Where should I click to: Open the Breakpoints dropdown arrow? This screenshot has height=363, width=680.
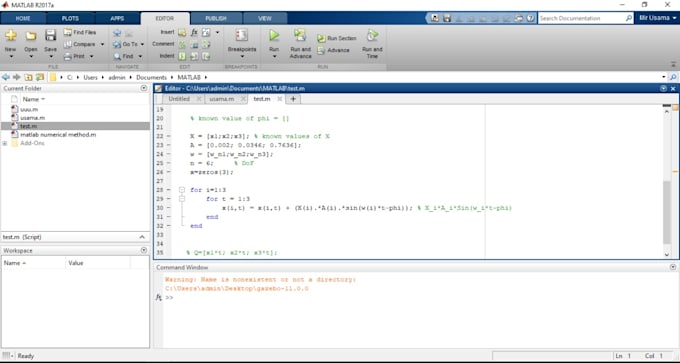pyautogui.click(x=242, y=57)
